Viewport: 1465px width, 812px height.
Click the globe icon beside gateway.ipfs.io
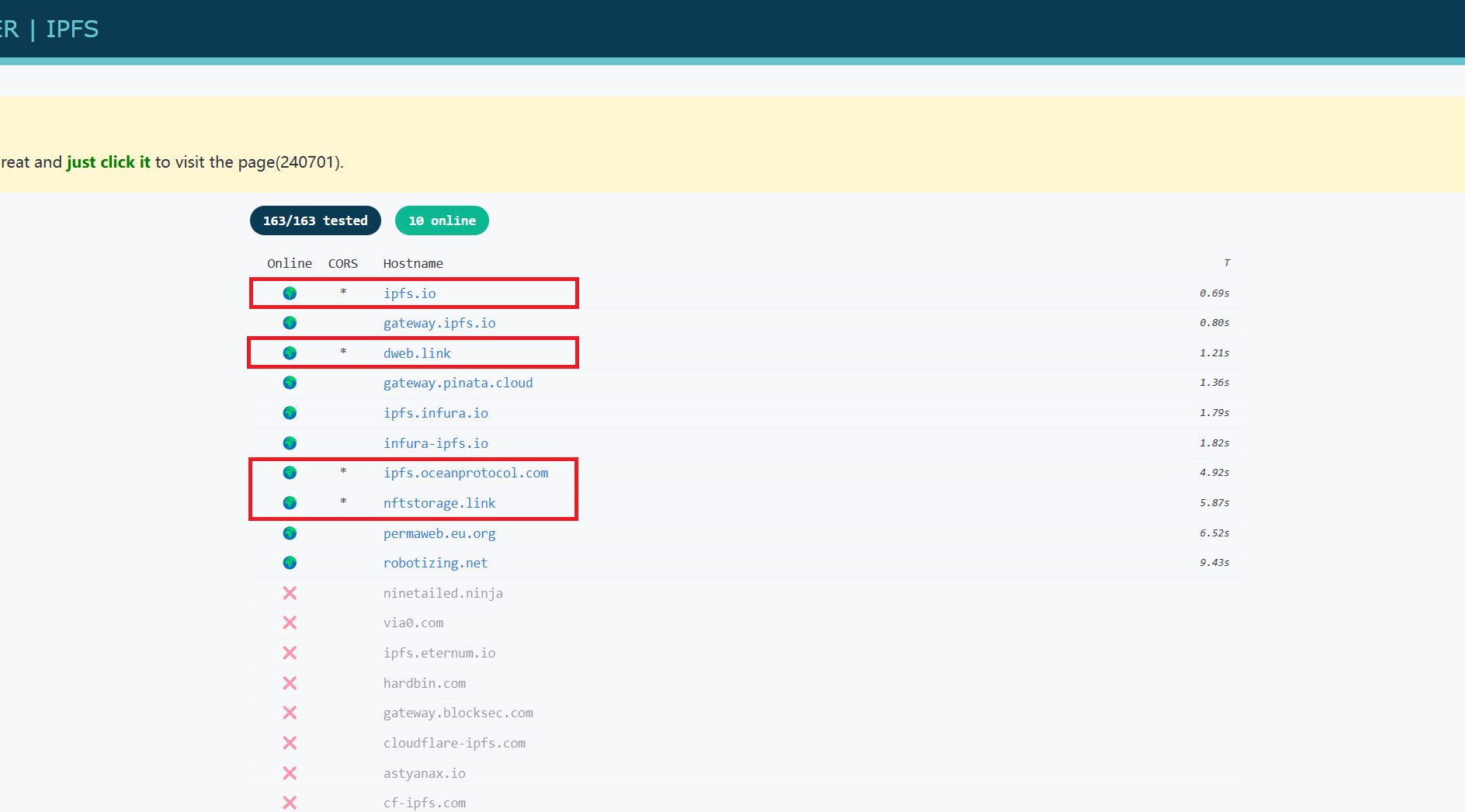coord(290,323)
